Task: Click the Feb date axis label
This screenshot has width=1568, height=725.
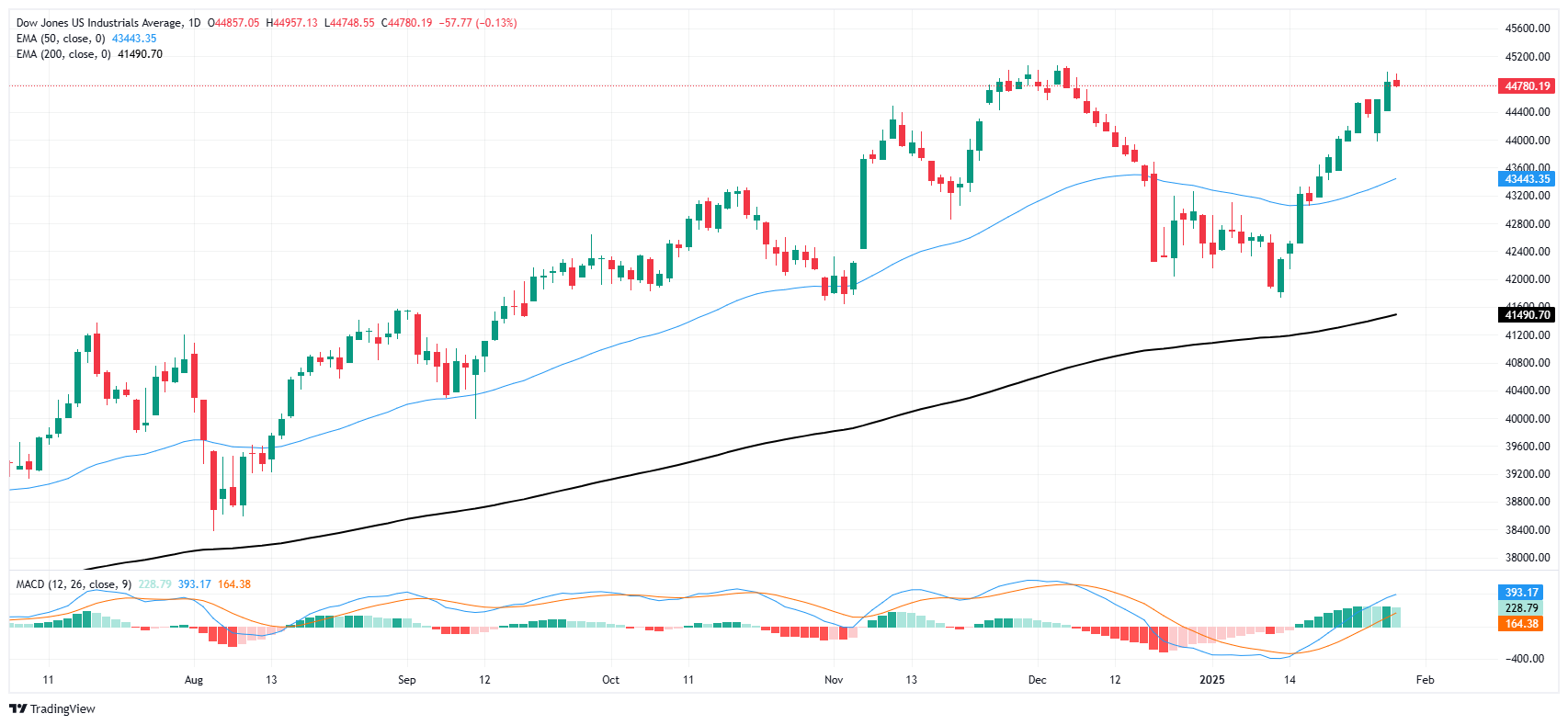Action: (1425, 680)
